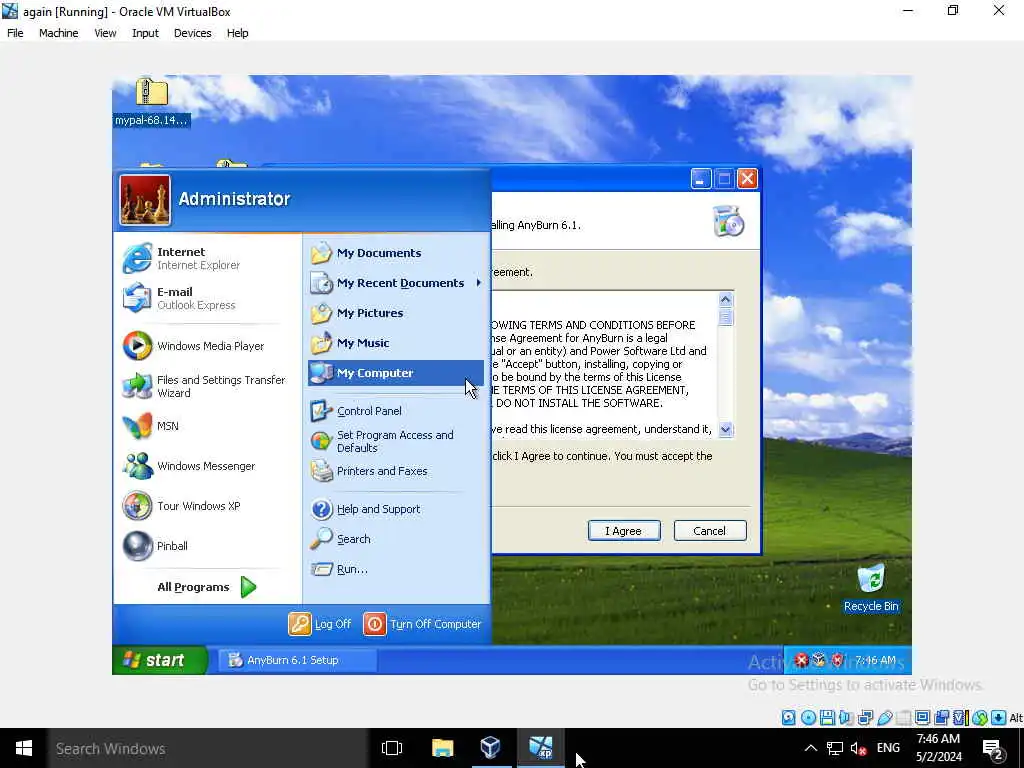
Task: Switch to AnyBurn 6.1 Setup taskbar button
Action: (297, 660)
